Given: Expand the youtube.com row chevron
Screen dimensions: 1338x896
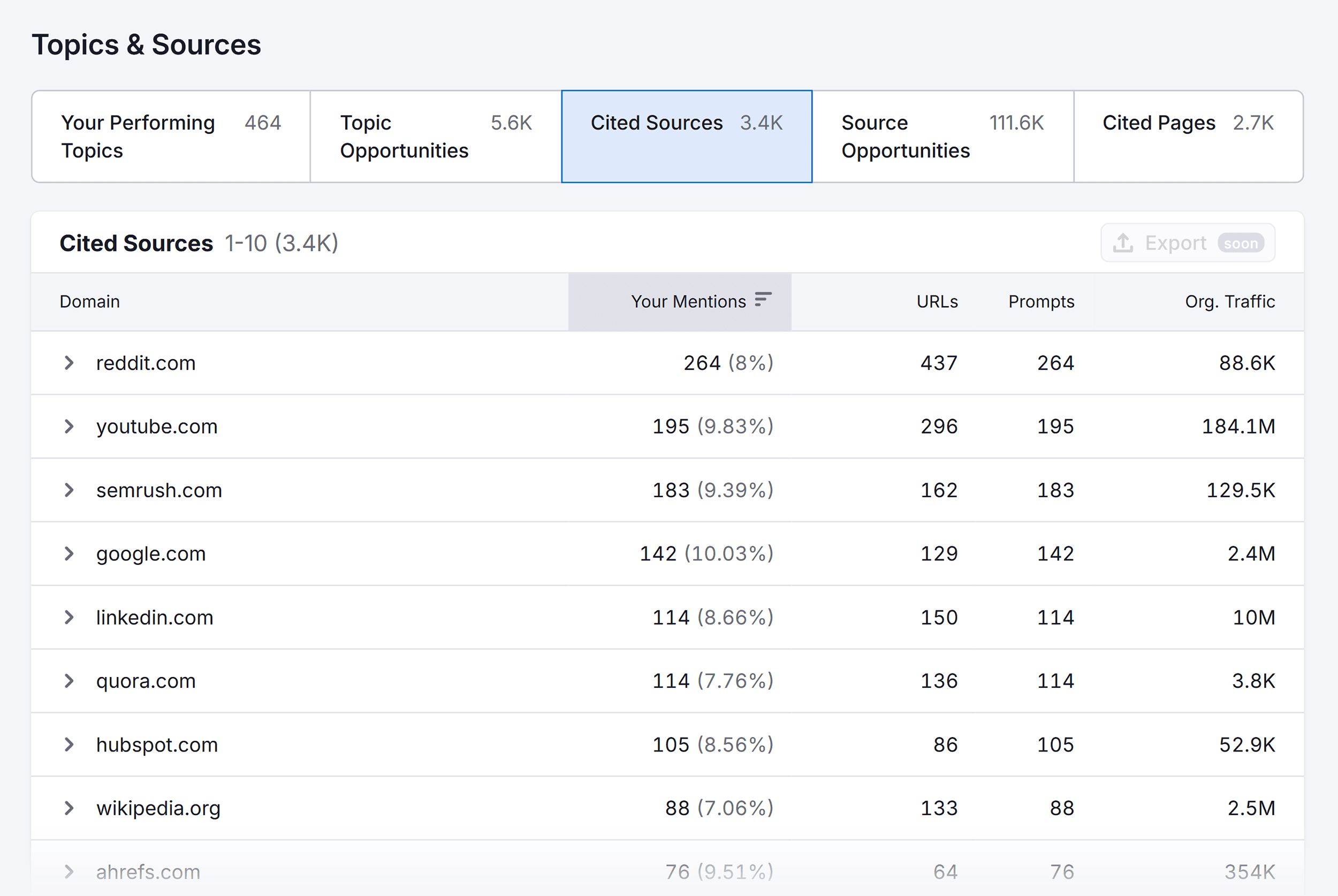Looking at the screenshot, I should [x=69, y=426].
